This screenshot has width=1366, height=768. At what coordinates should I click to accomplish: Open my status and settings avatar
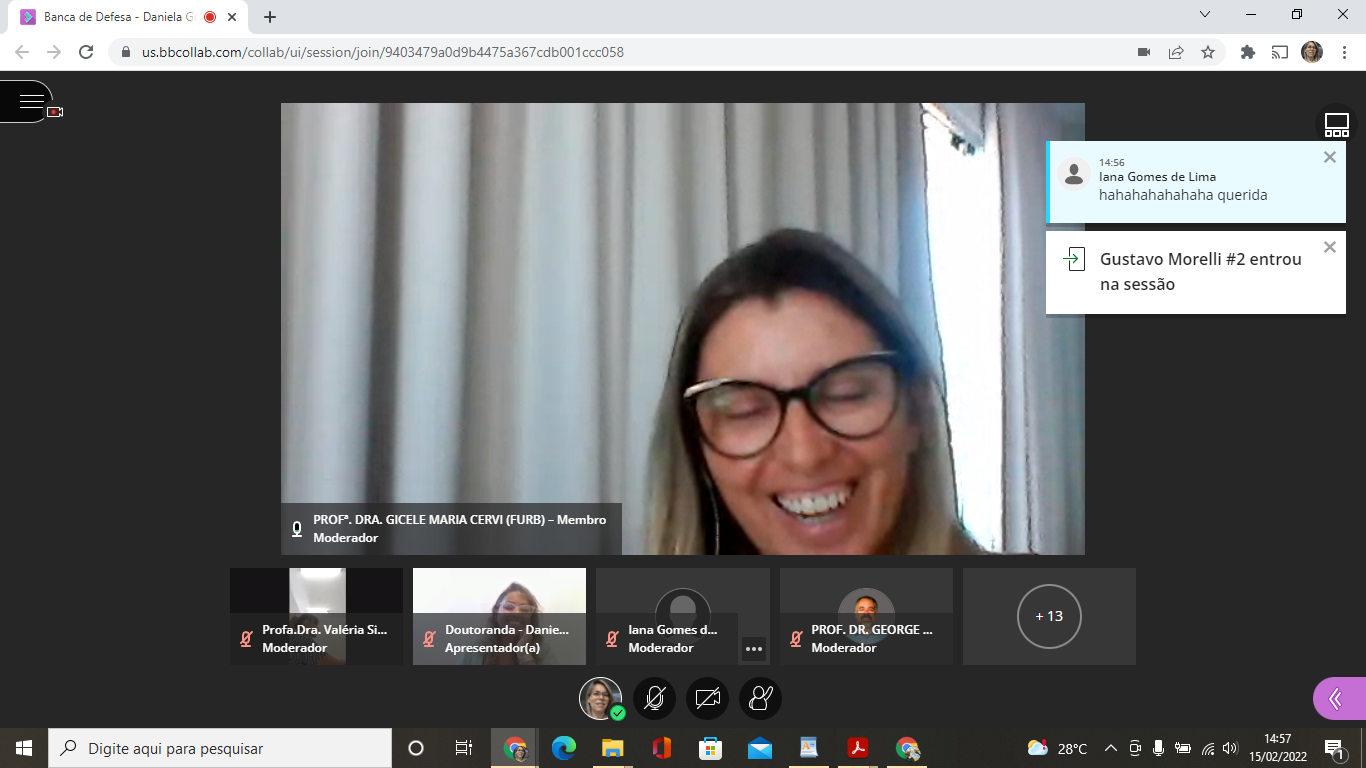pos(601,699)
